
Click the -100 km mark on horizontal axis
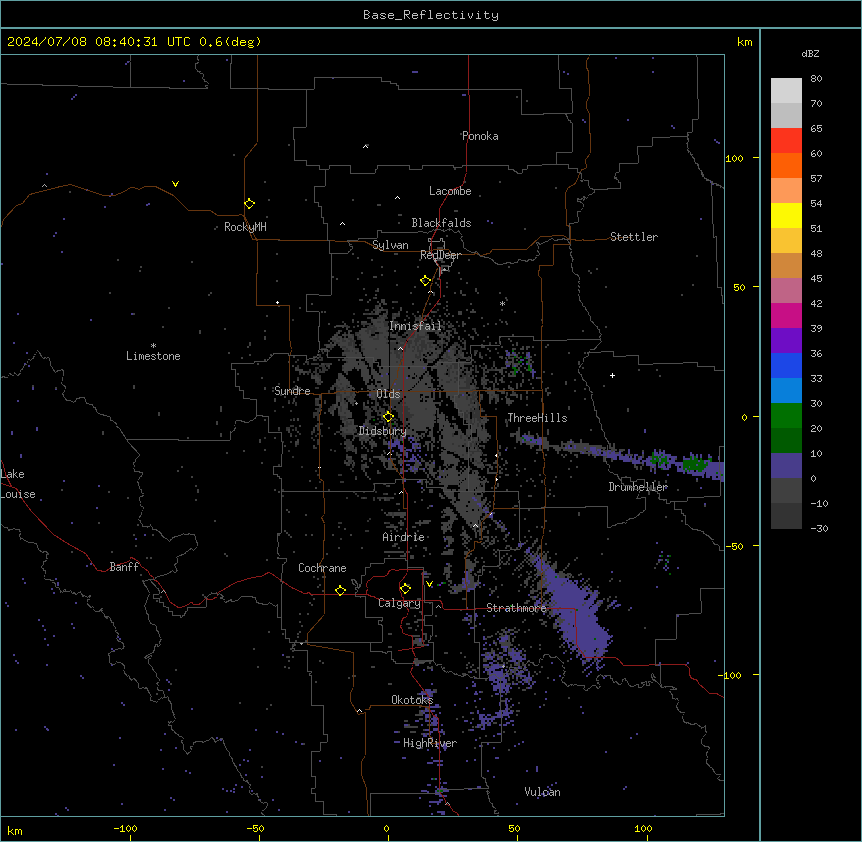pyautogui.click(x=125, y=828)
